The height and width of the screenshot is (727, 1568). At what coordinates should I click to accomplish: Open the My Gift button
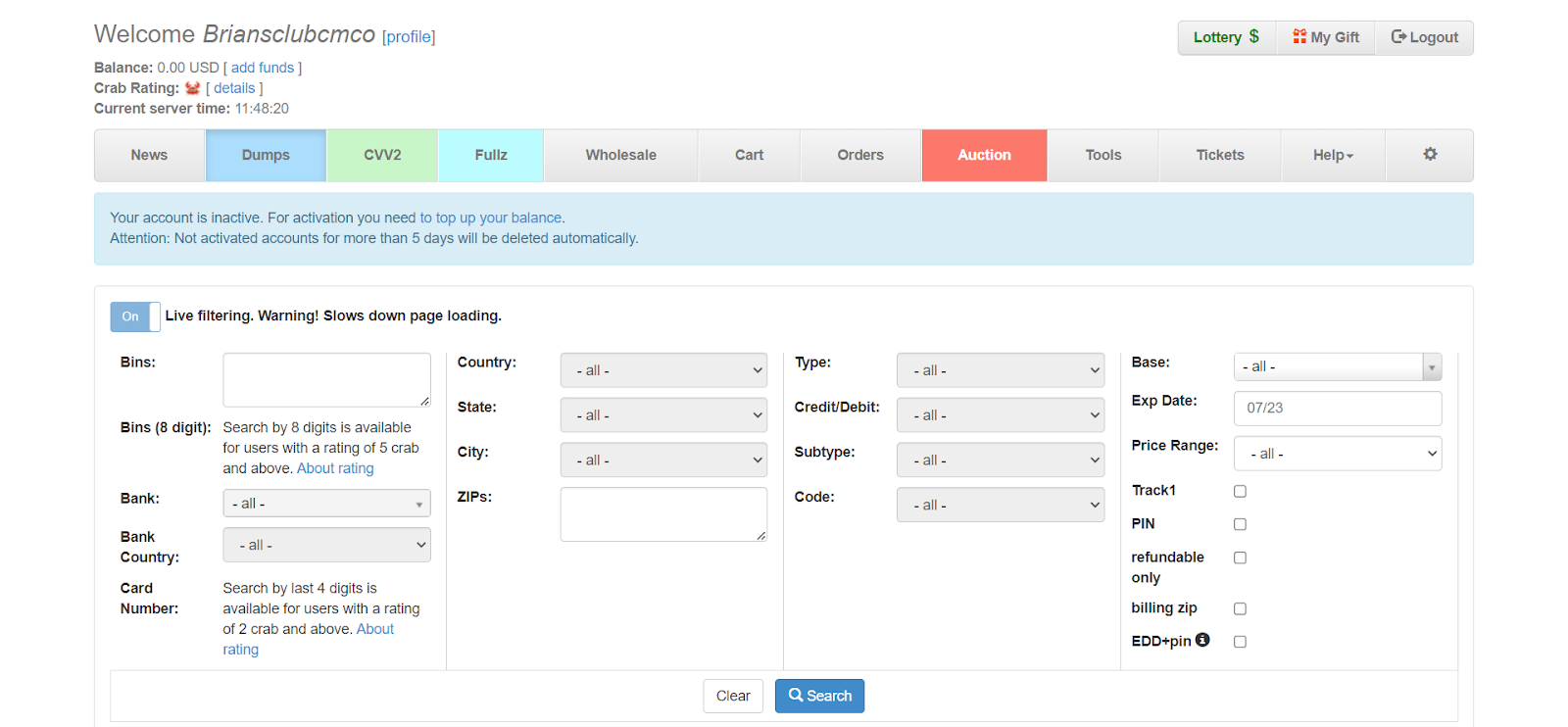1326,37
